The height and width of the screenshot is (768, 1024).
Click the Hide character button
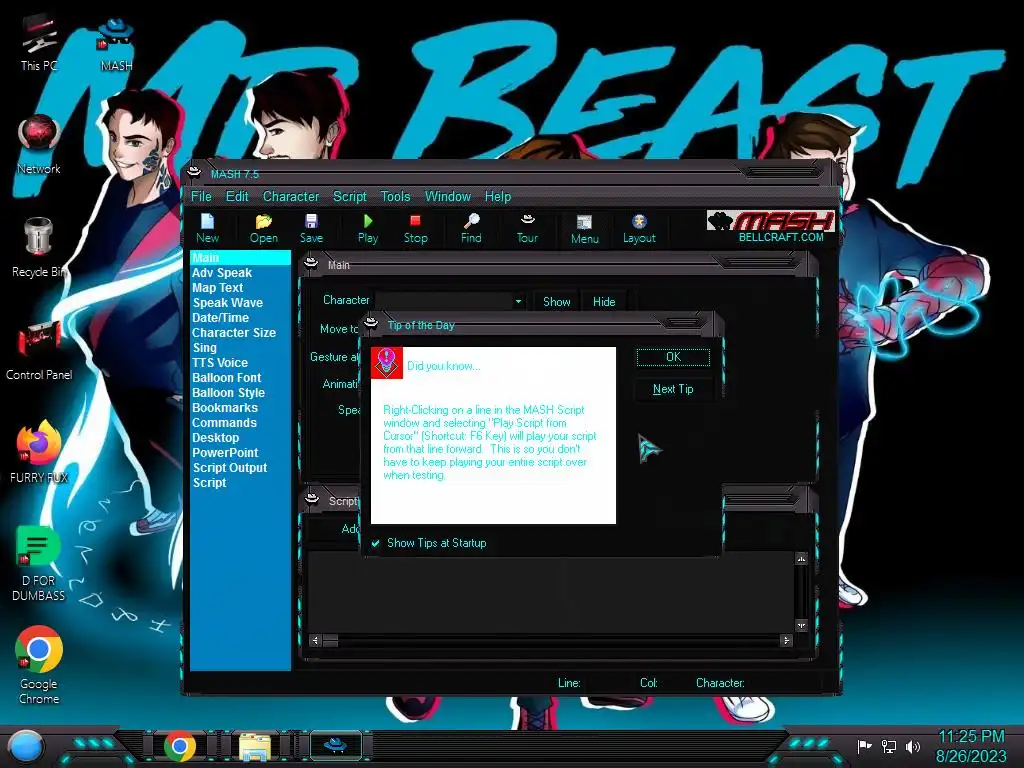603,302
